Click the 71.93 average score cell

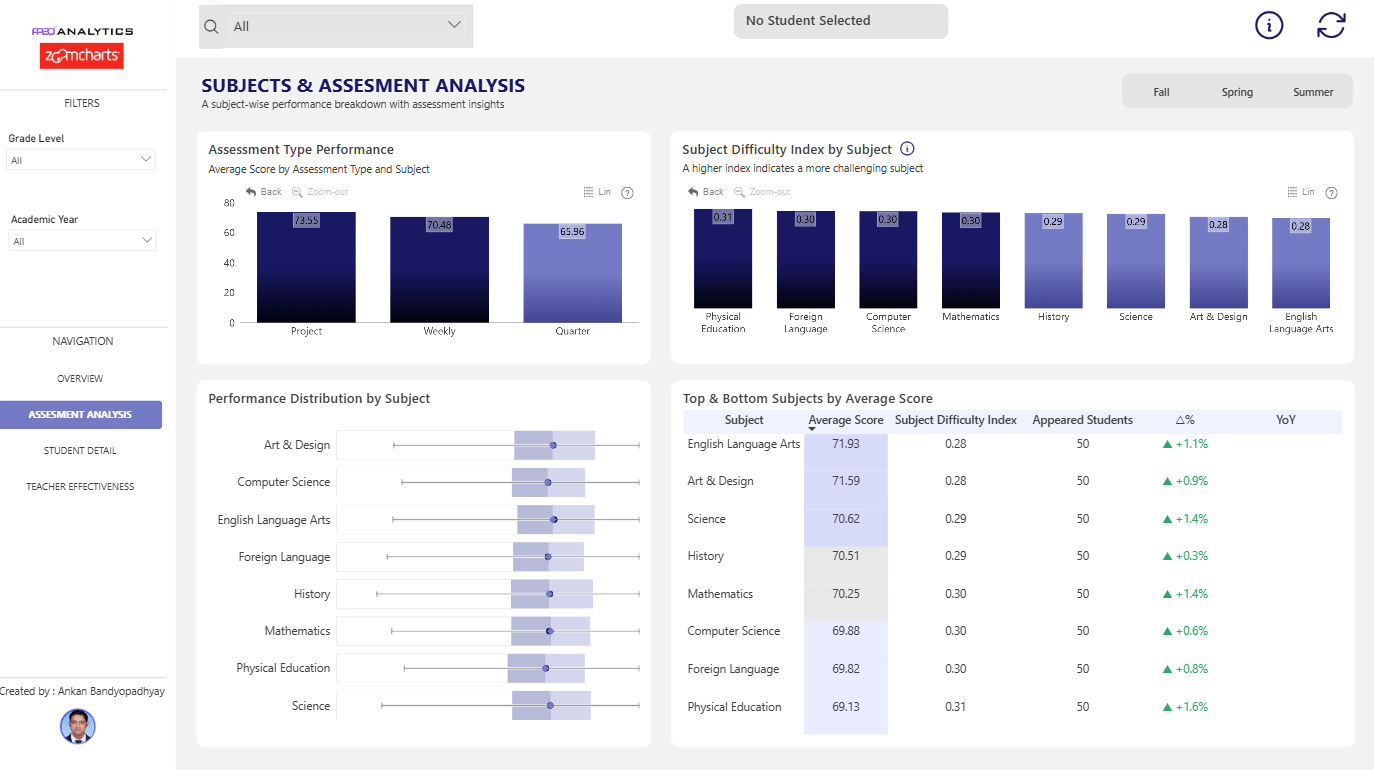click(846, 444)
